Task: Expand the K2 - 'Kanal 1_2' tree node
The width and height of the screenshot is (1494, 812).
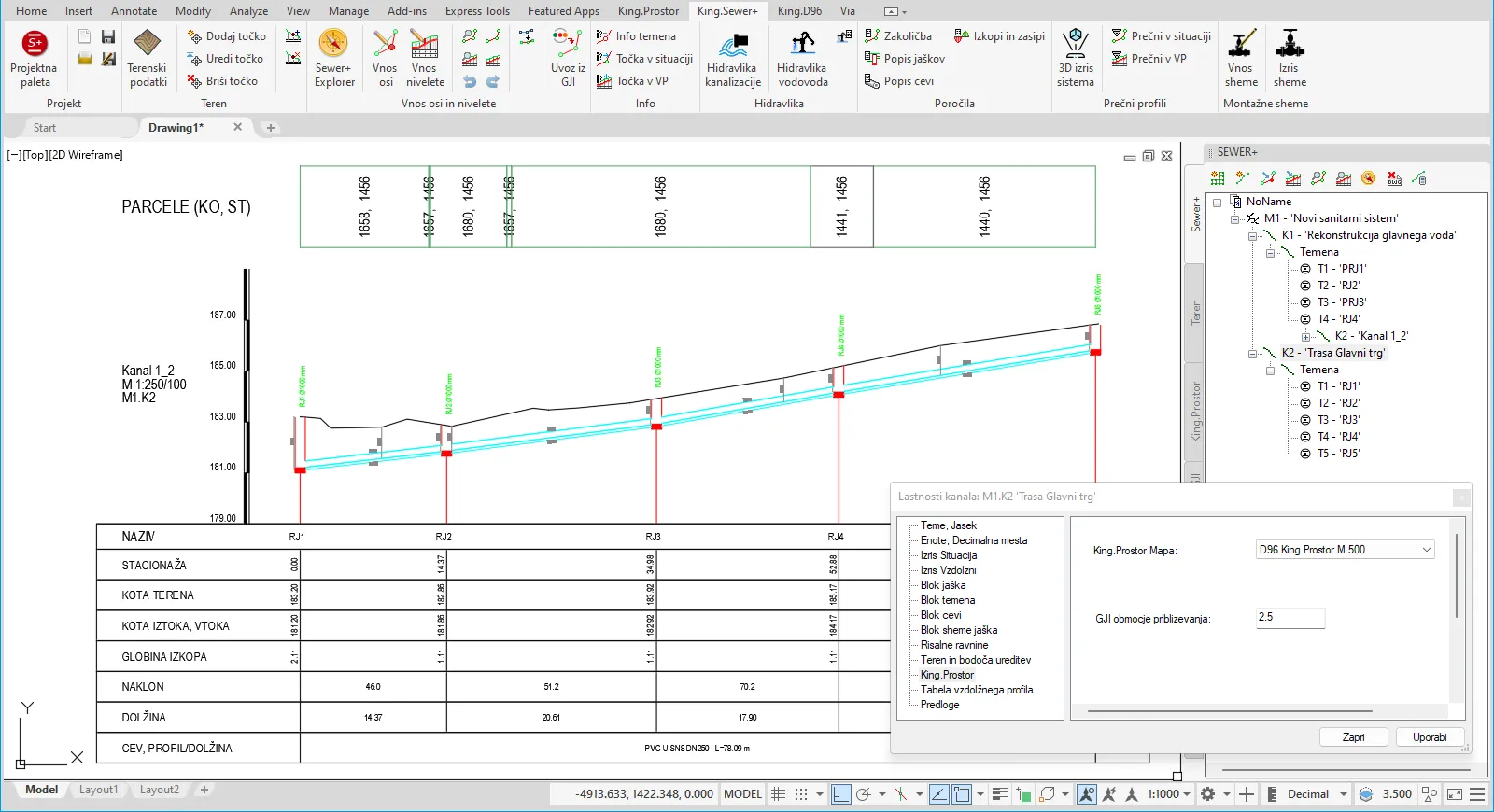Action: pos(1305,337)
